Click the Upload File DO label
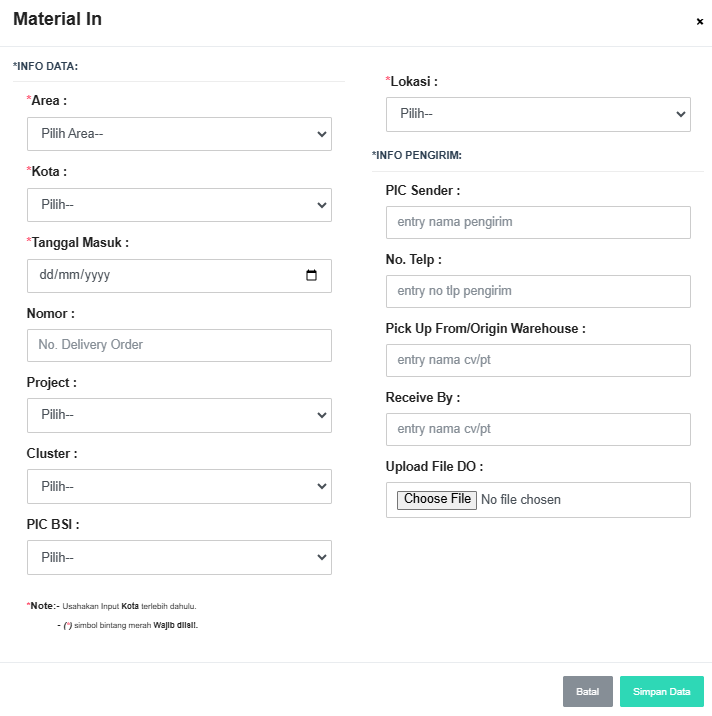 pyautogui.click(x=434, y=467)
